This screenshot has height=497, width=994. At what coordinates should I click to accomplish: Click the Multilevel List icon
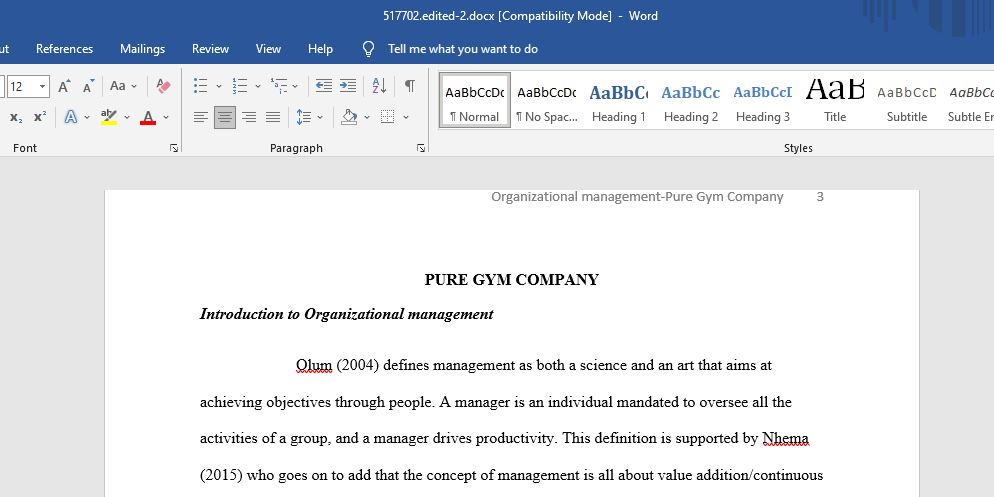(279, 86)
